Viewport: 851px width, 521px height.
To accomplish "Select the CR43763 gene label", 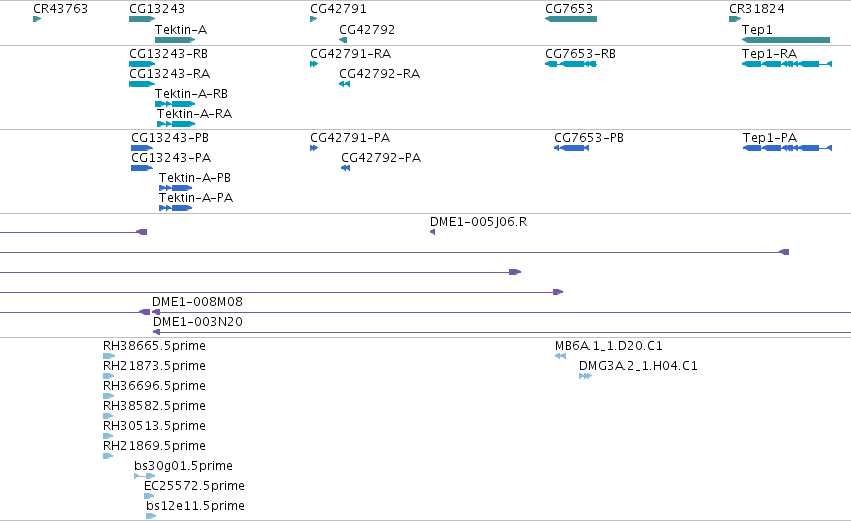I will tap(60, 9).
